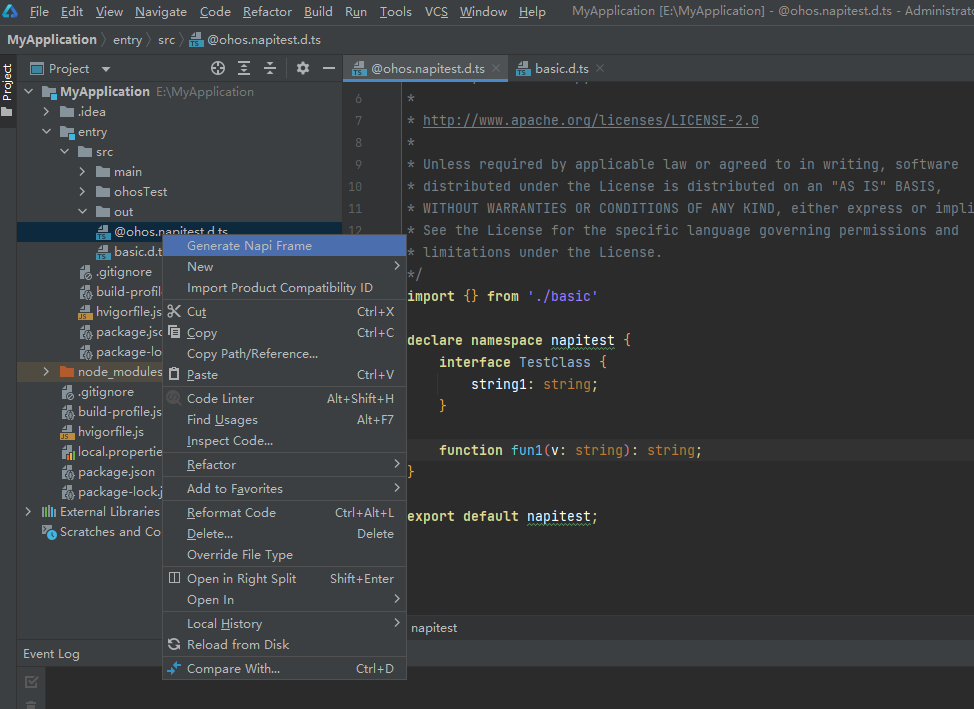Select hvigorfile.js at the project root
The width and height of the screenshot is (974, 709).
click(111, 432)
